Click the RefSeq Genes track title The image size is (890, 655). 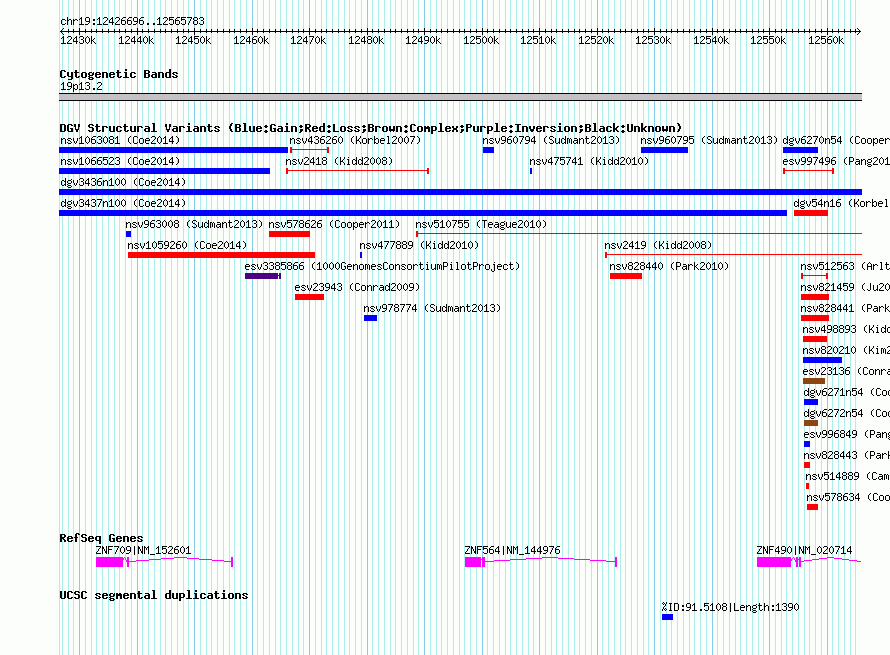point(101,538)
